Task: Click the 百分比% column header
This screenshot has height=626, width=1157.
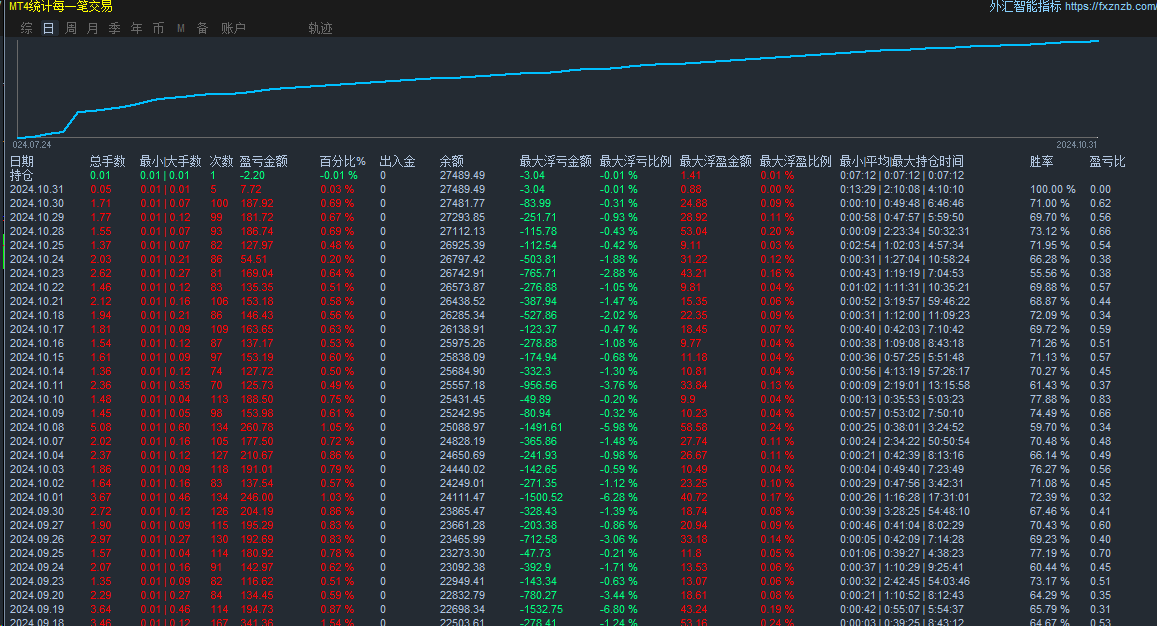Action: (x=342, y=161)
